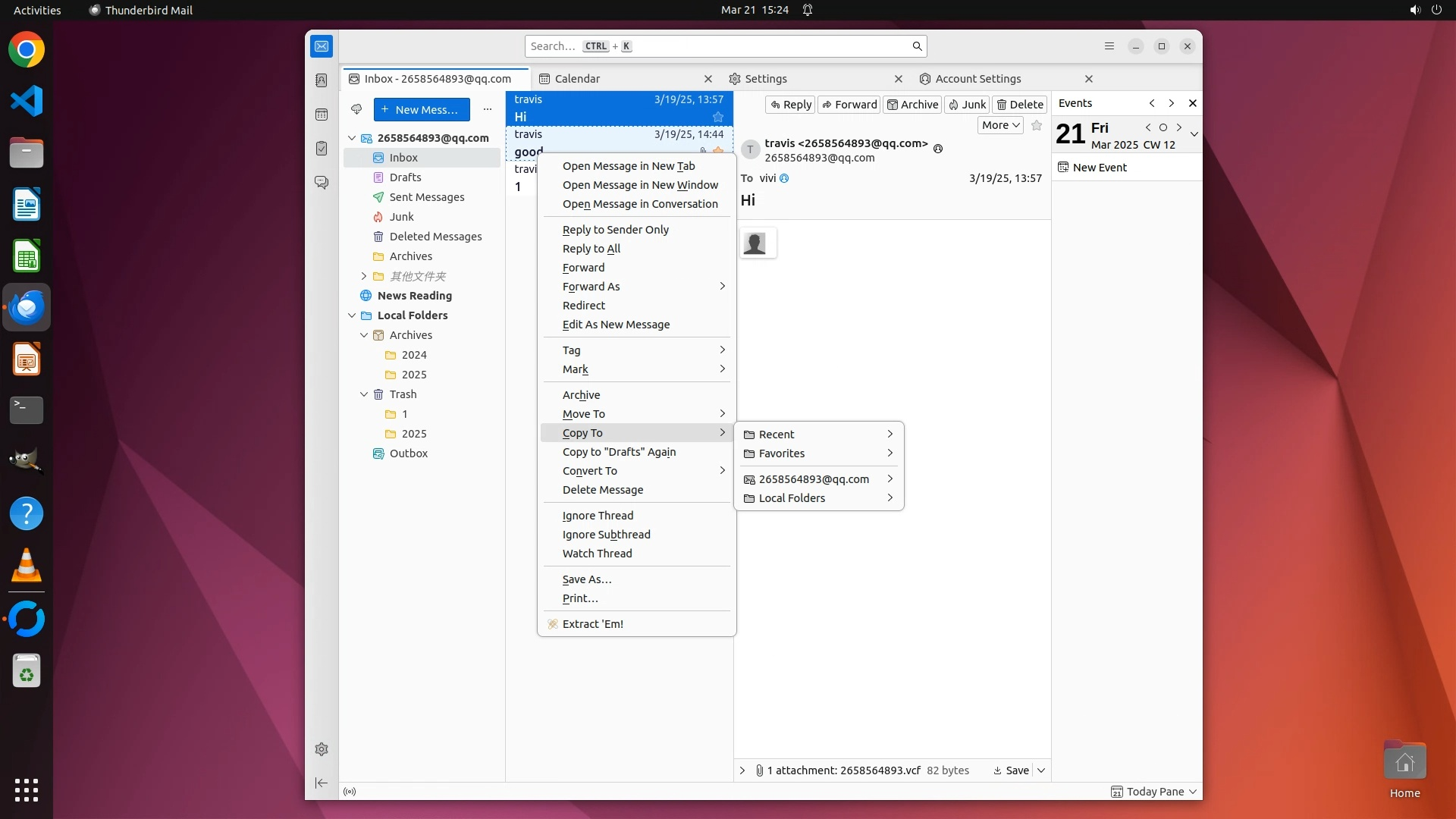Open the Tasks space icon
Screen dimensions: 1456x819
322,149
